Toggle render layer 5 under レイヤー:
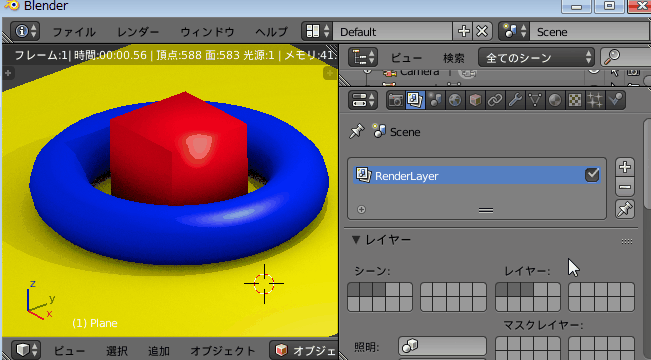This screenshot has width=651, height=360. (554, 290)
